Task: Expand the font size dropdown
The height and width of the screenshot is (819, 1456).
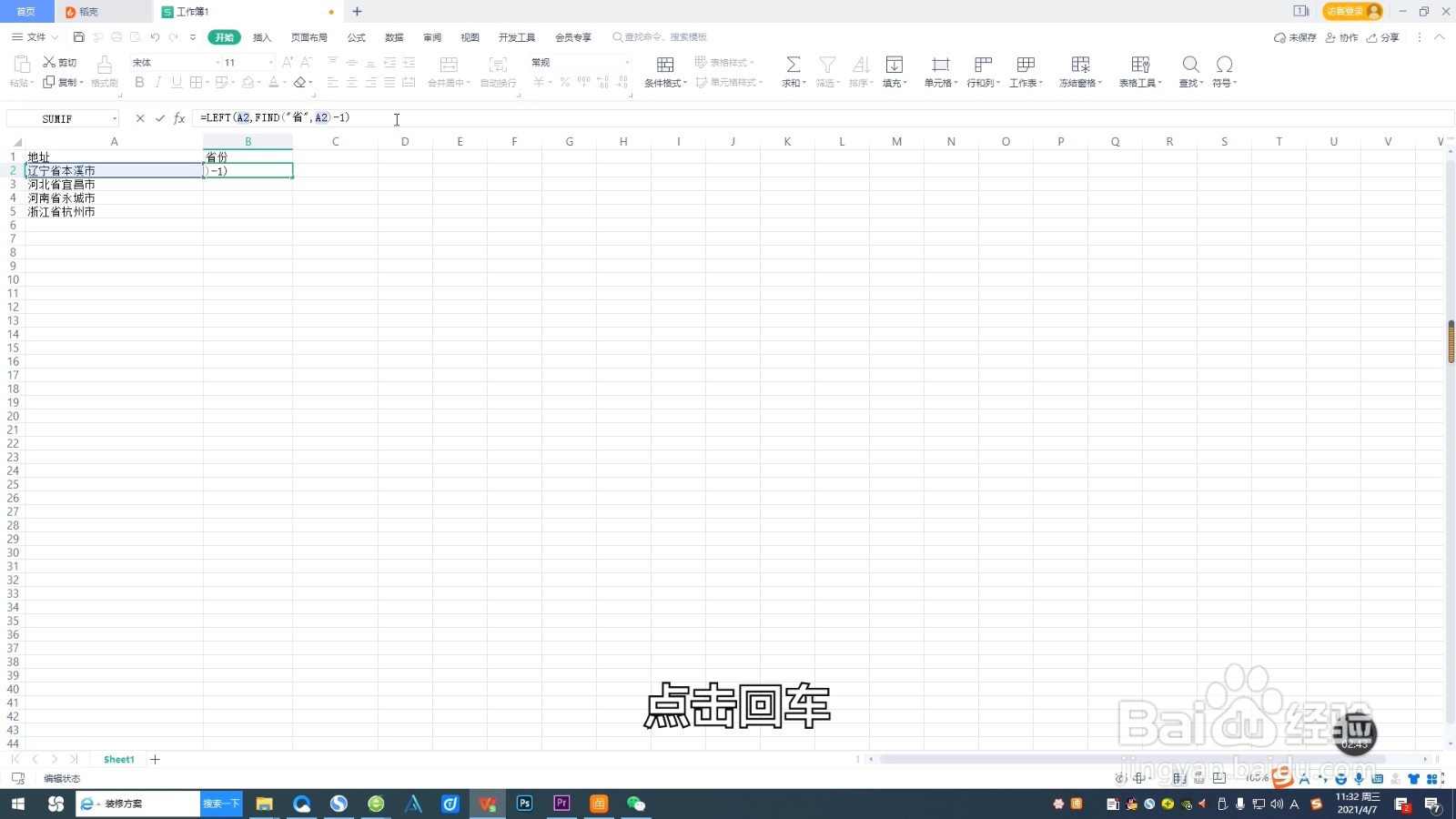Action: click(270, 62)
